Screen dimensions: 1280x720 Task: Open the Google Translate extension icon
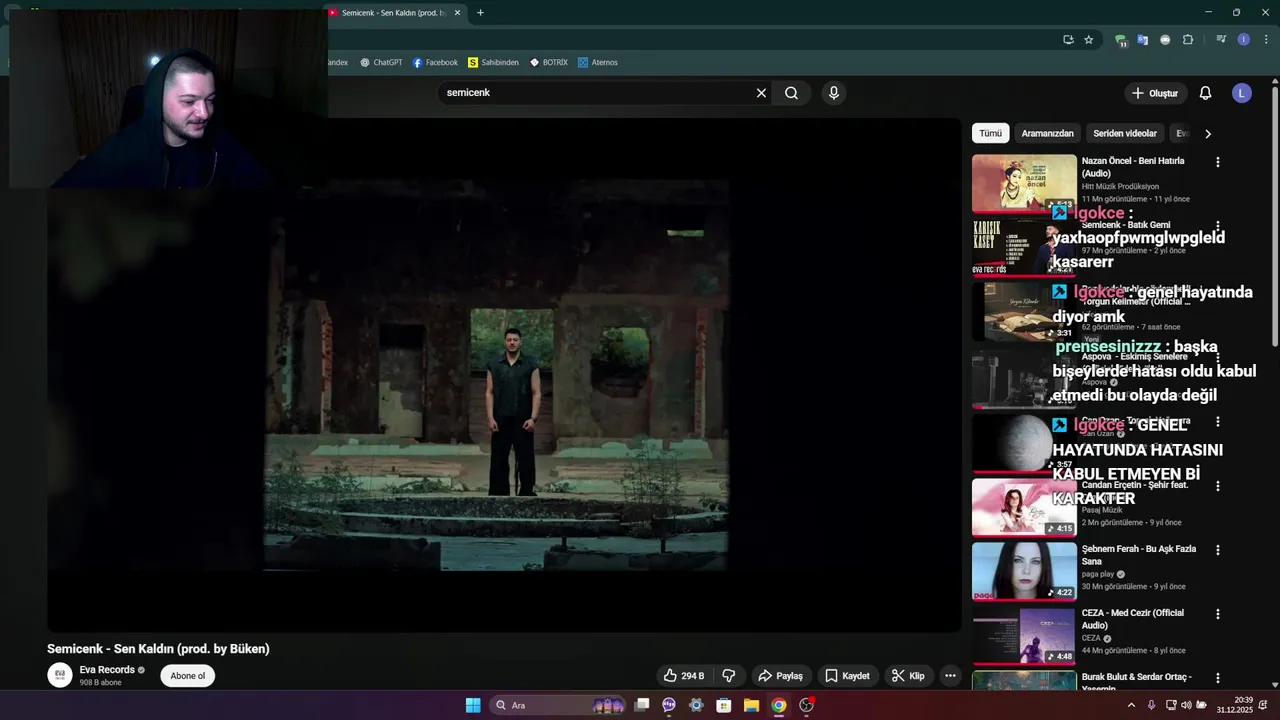[1143, 40]
